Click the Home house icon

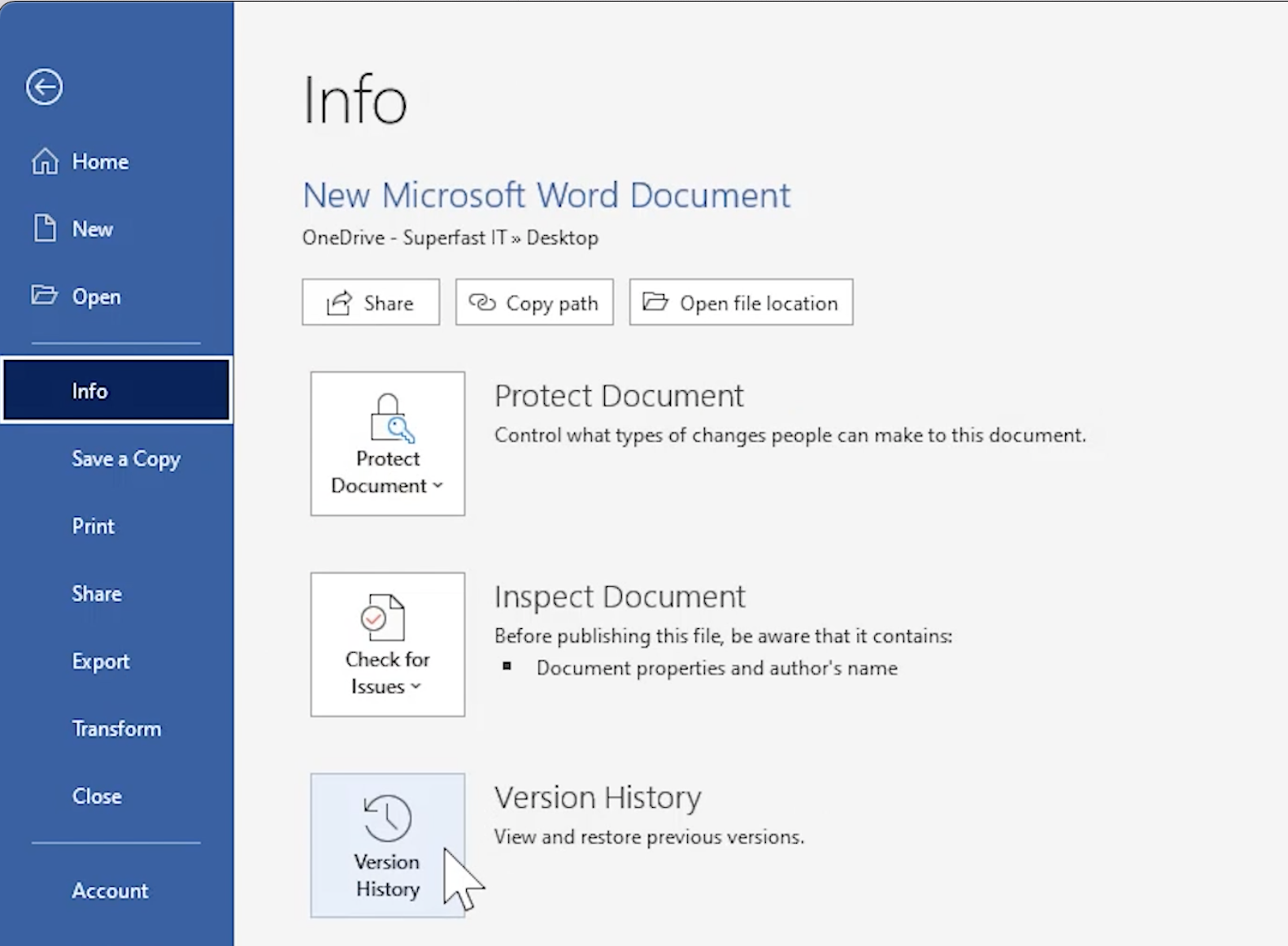[x=45, y=161]
